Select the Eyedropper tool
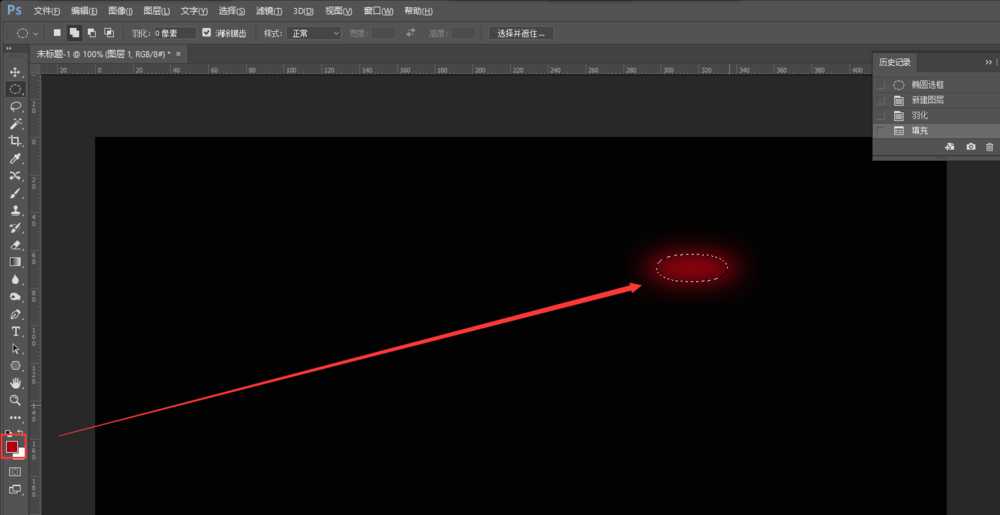 pyautogui.click(x=15, y=158)
